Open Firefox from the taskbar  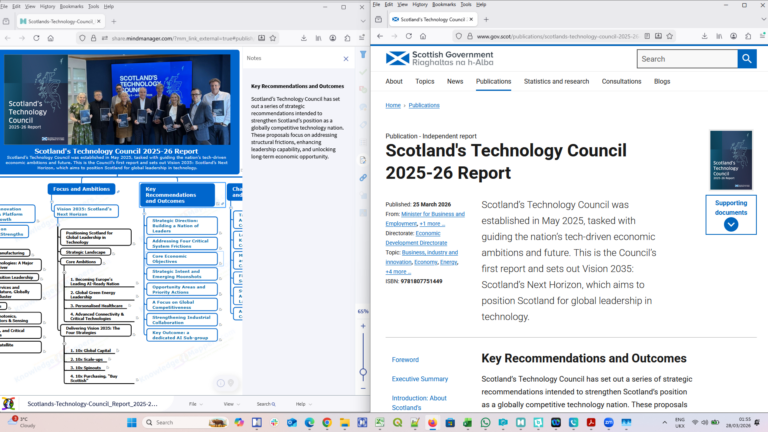pyautogui.click(x=432, y=422)
